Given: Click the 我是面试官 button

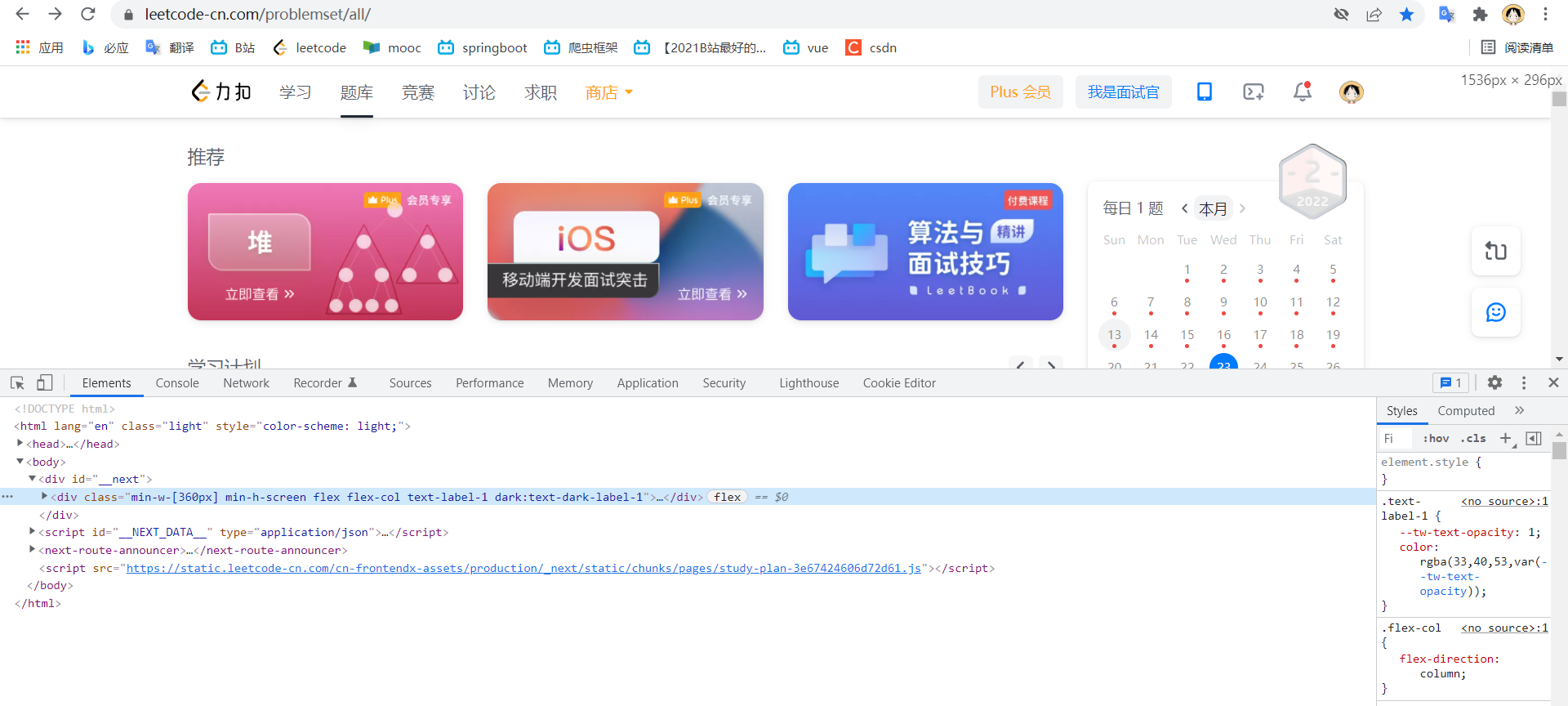Looking at the screenshot, I should pos(1123,92).
